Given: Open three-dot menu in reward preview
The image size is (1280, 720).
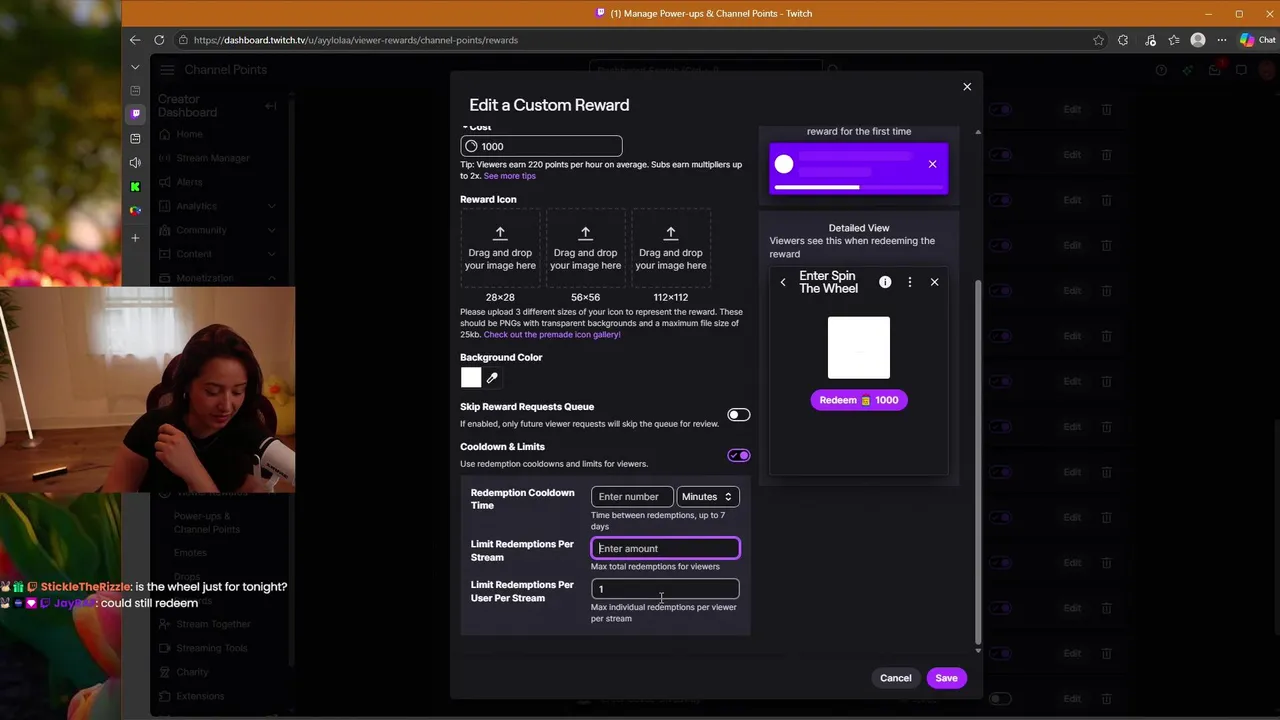Looking at the screenshot, I should [909, 283].
